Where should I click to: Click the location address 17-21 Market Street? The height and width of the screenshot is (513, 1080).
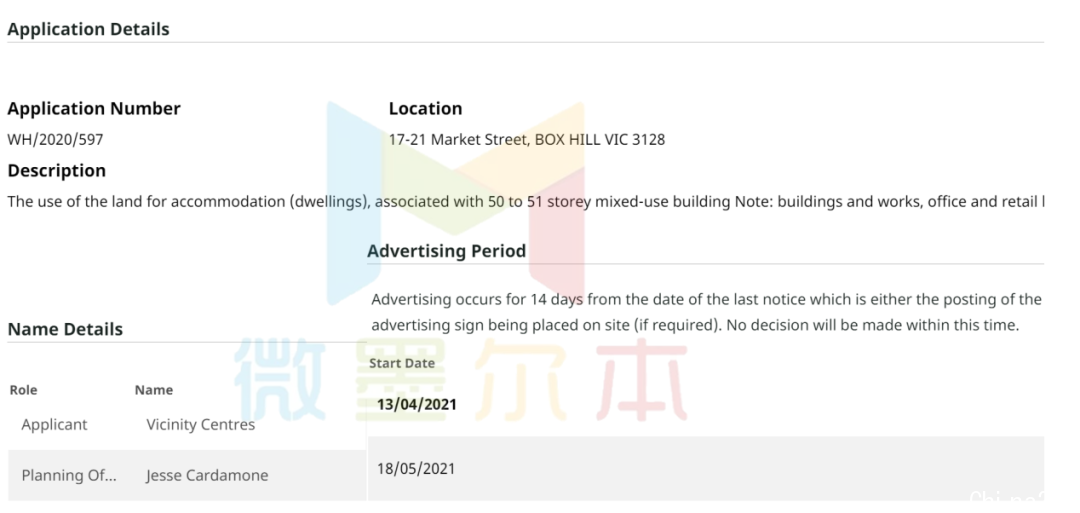[x=527, y=140]
